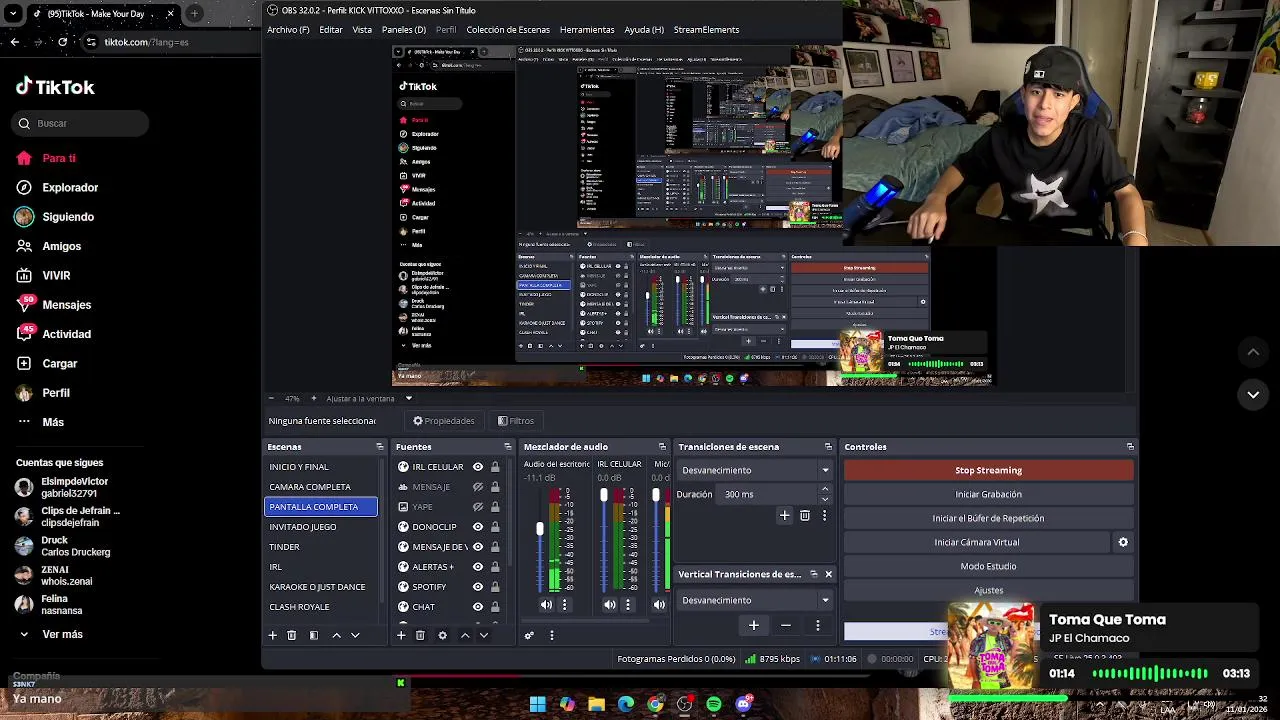Open options for Audio del escritorio channel
This screenshot has width=1280, height=720.
pos(564,605)
